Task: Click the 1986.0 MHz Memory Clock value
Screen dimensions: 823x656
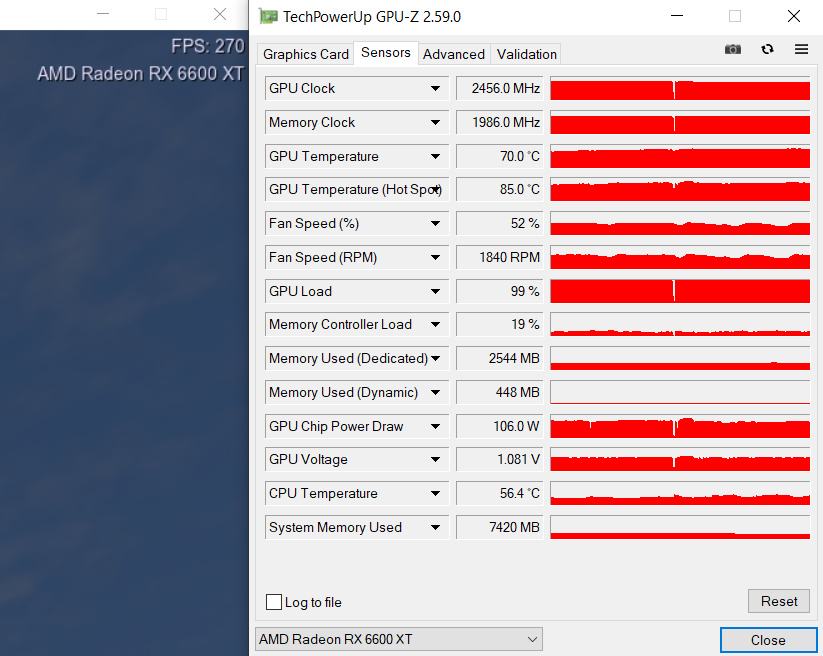Action: click(500, 122)
